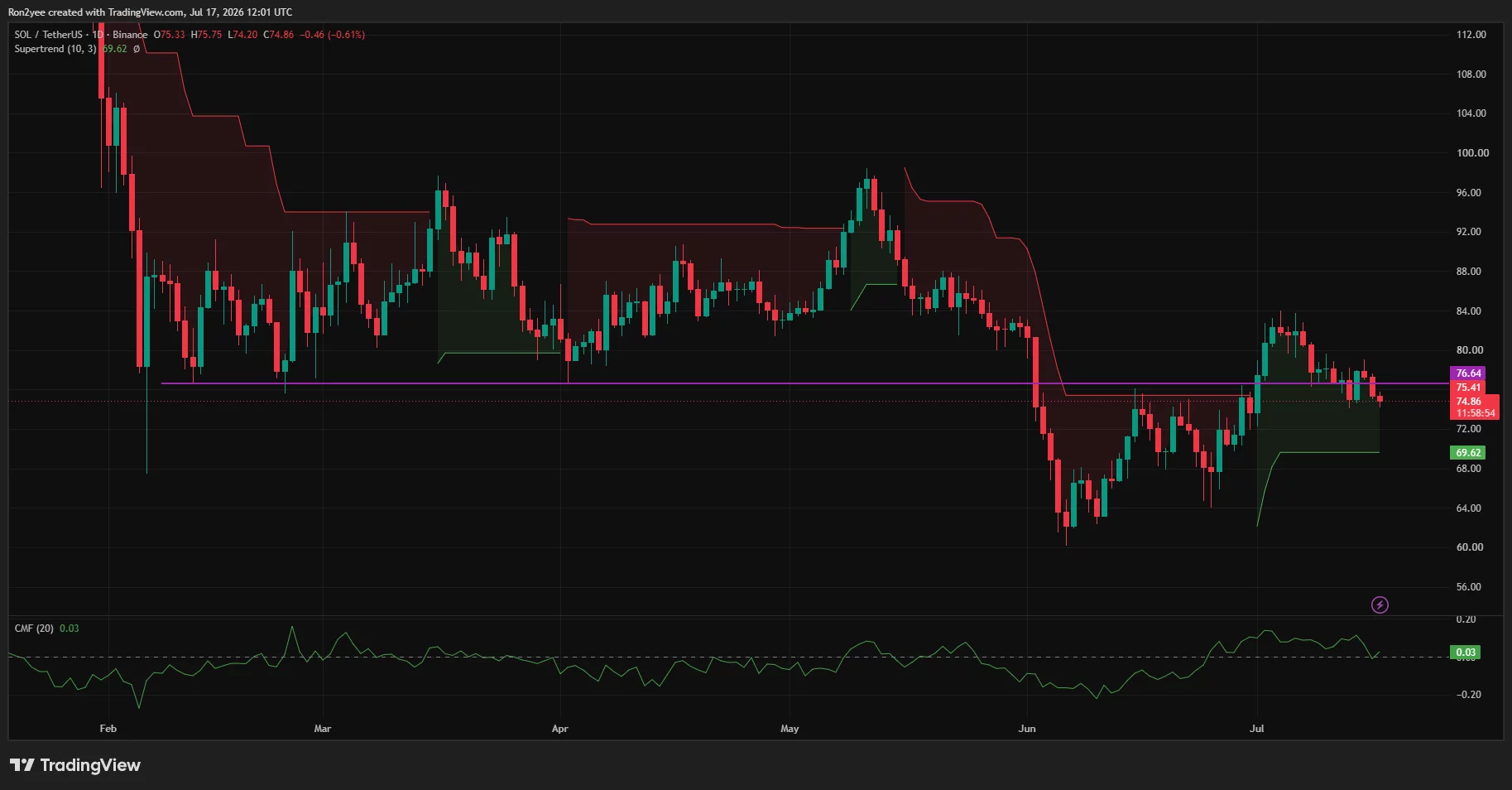Viewport: 1512px width, 790px height.
Task: Click the purple 76.64 price tag
Action: (1468, 373)
